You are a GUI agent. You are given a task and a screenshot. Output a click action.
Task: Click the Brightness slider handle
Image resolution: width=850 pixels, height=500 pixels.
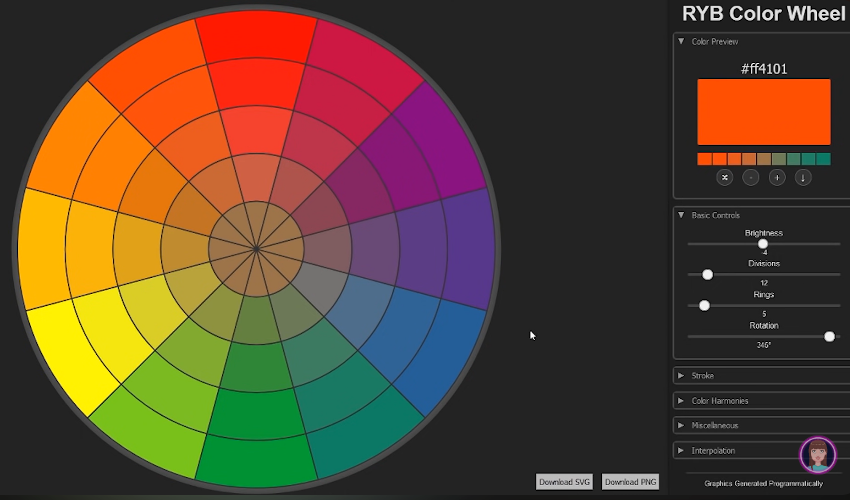coord(763,243)
